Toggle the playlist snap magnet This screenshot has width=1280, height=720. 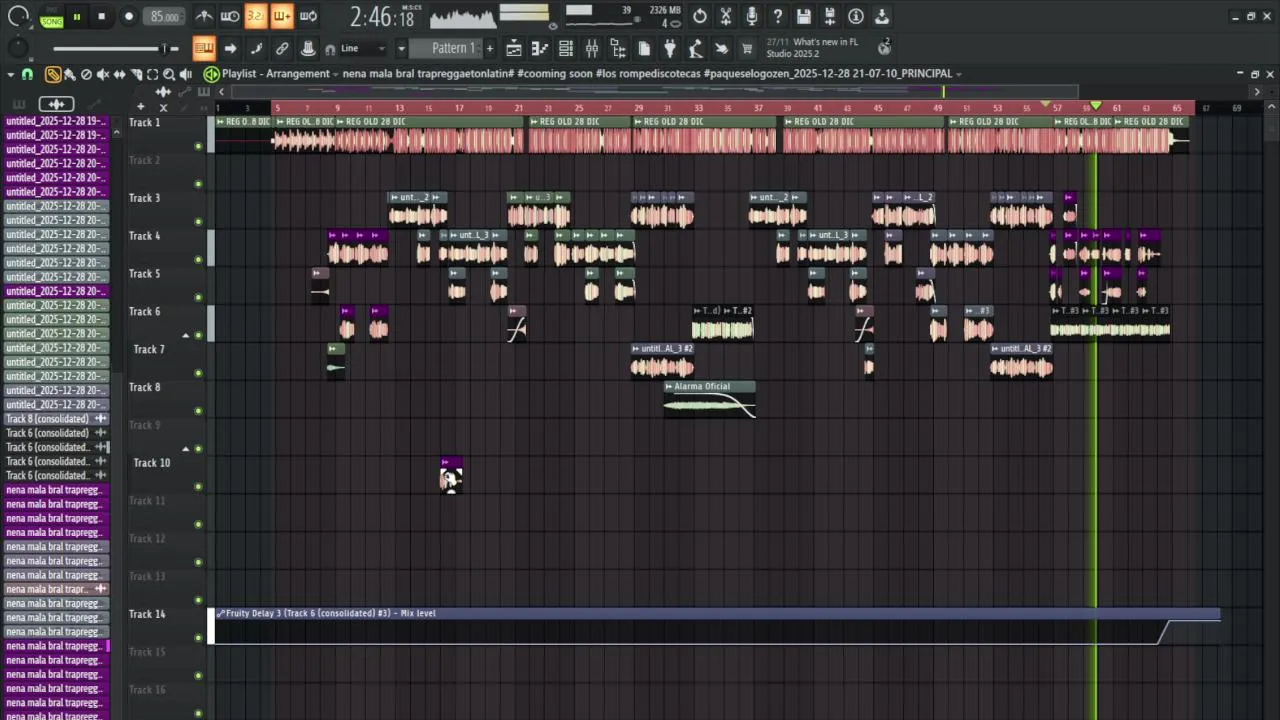27,74
